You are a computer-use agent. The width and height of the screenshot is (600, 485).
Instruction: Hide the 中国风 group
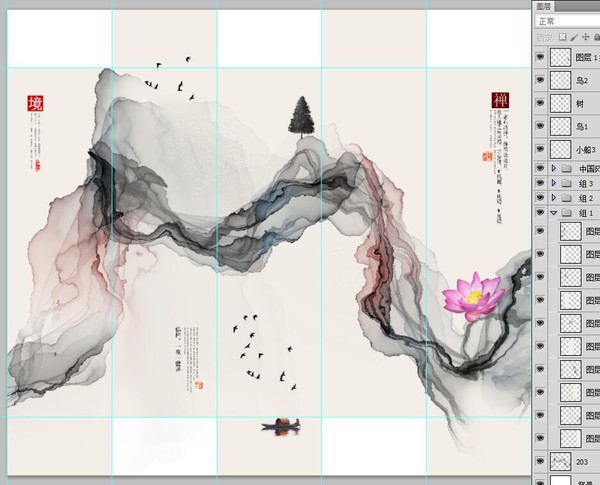pyautogui.click(x=540, y=168)
